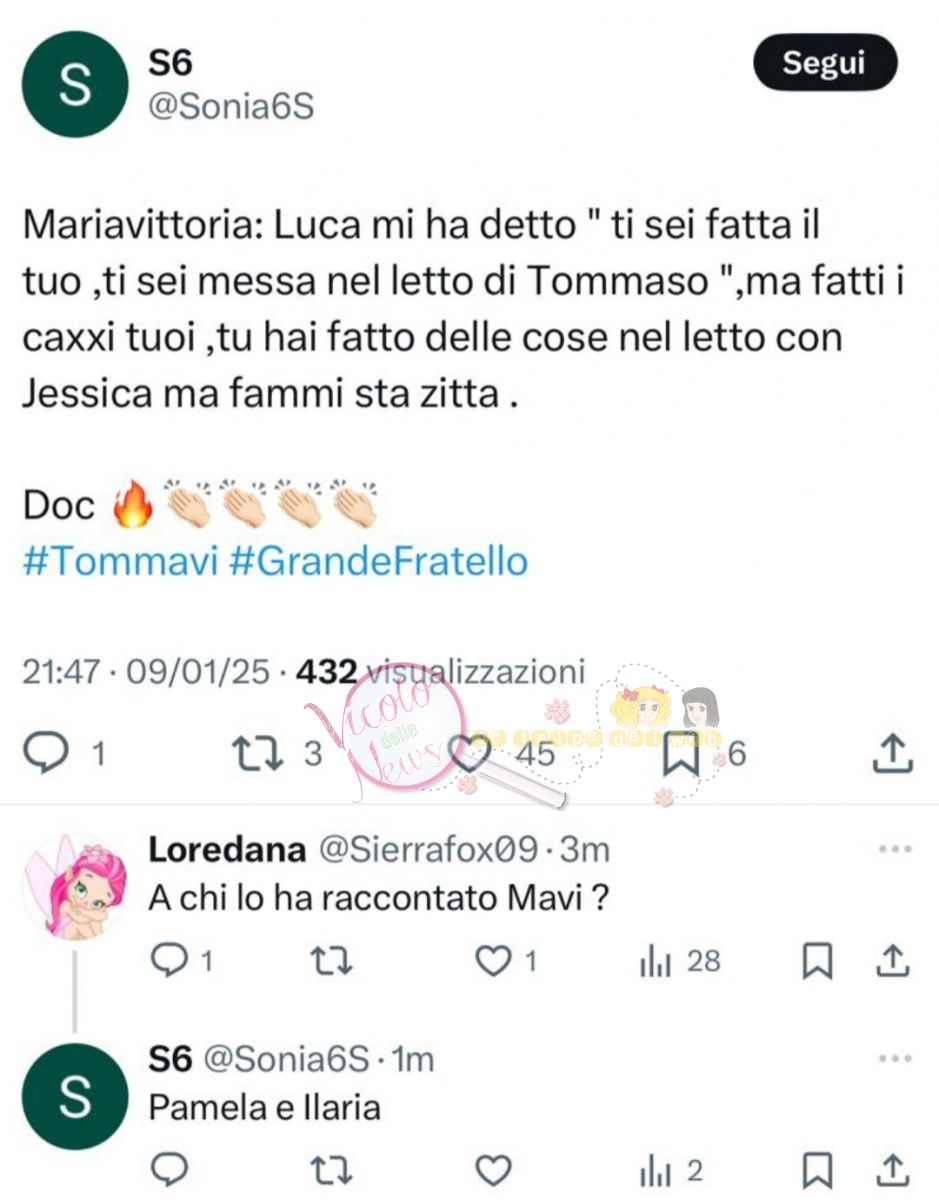Like the main tweet with 45 likes

[467, 753]
